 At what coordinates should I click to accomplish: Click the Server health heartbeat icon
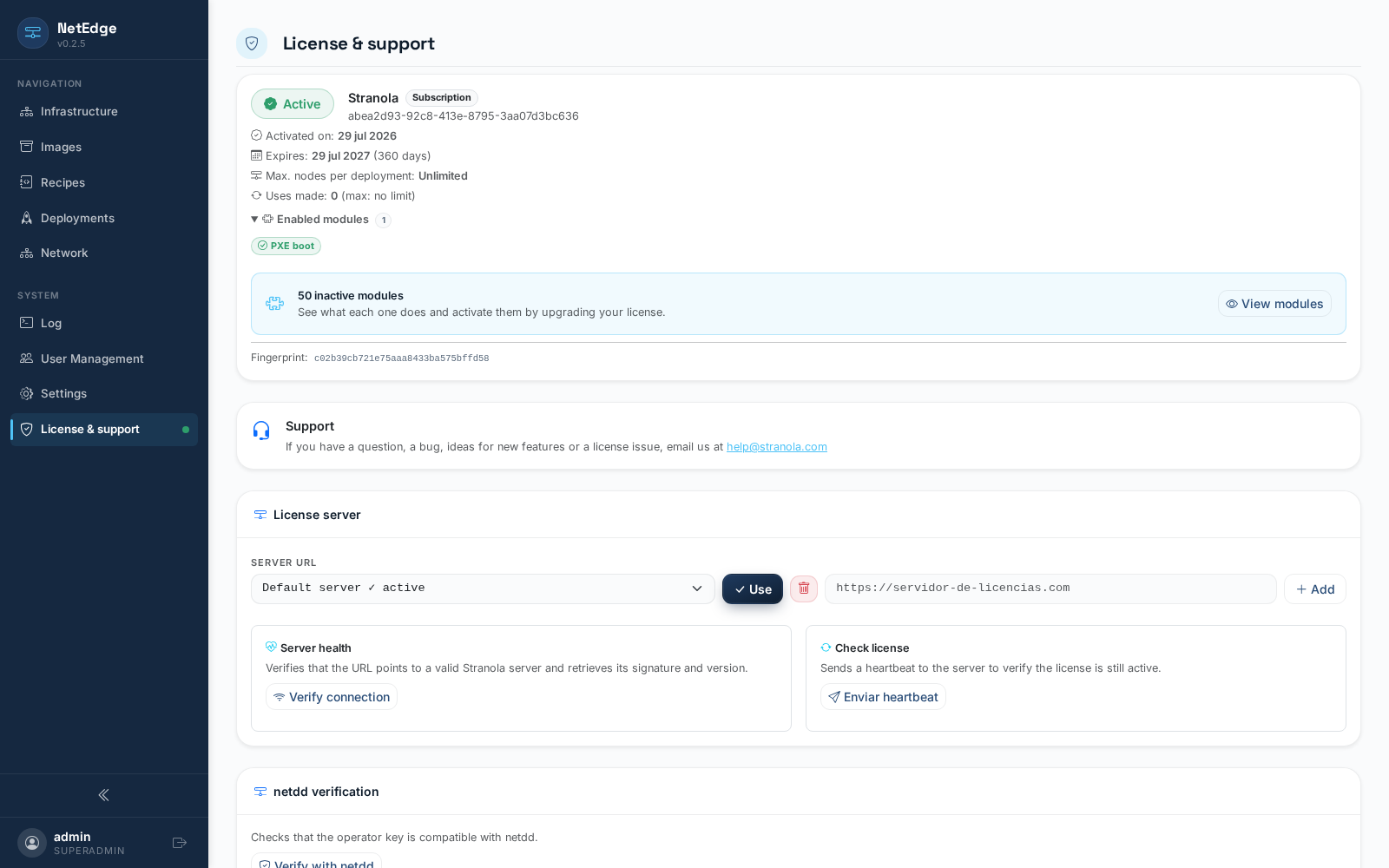point(271,648)
